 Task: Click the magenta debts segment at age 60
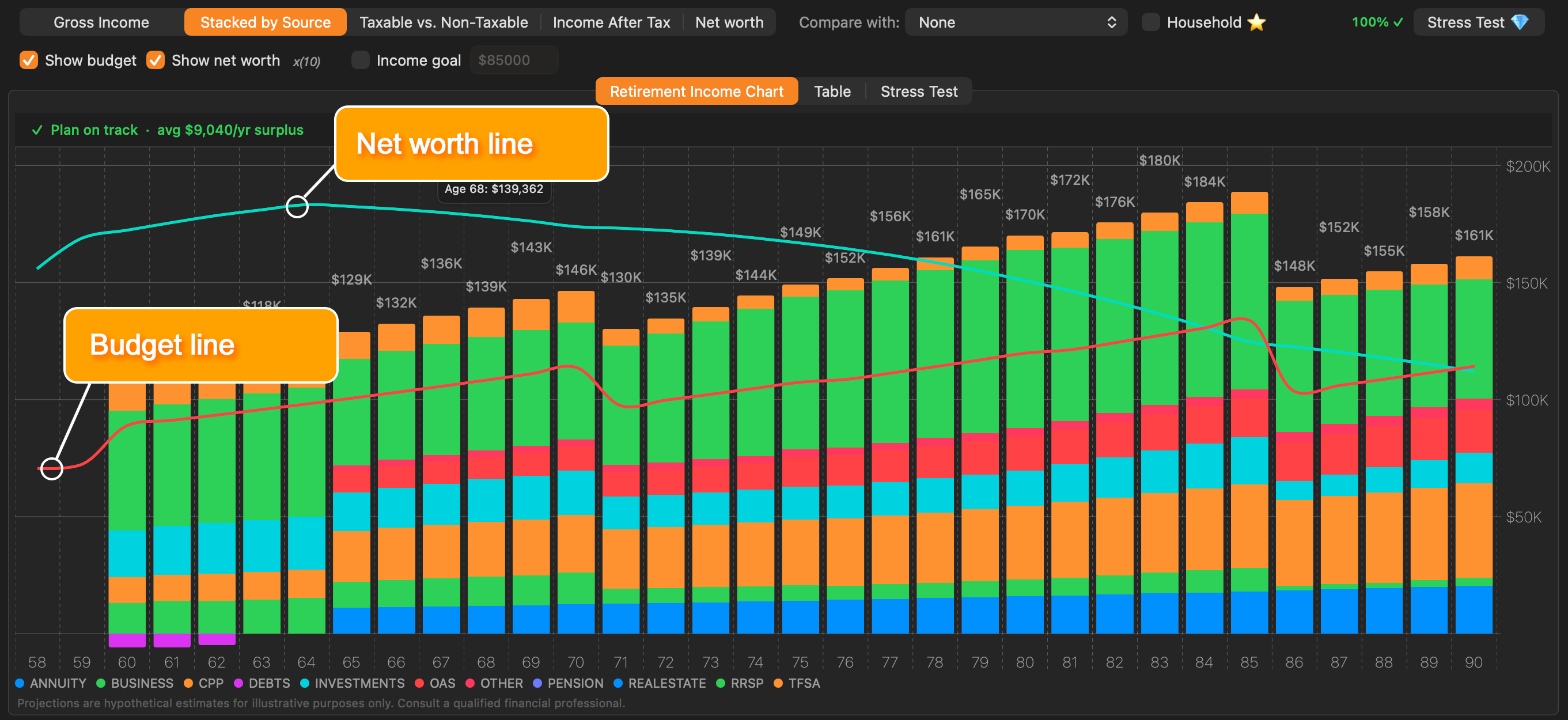point(127,641)
